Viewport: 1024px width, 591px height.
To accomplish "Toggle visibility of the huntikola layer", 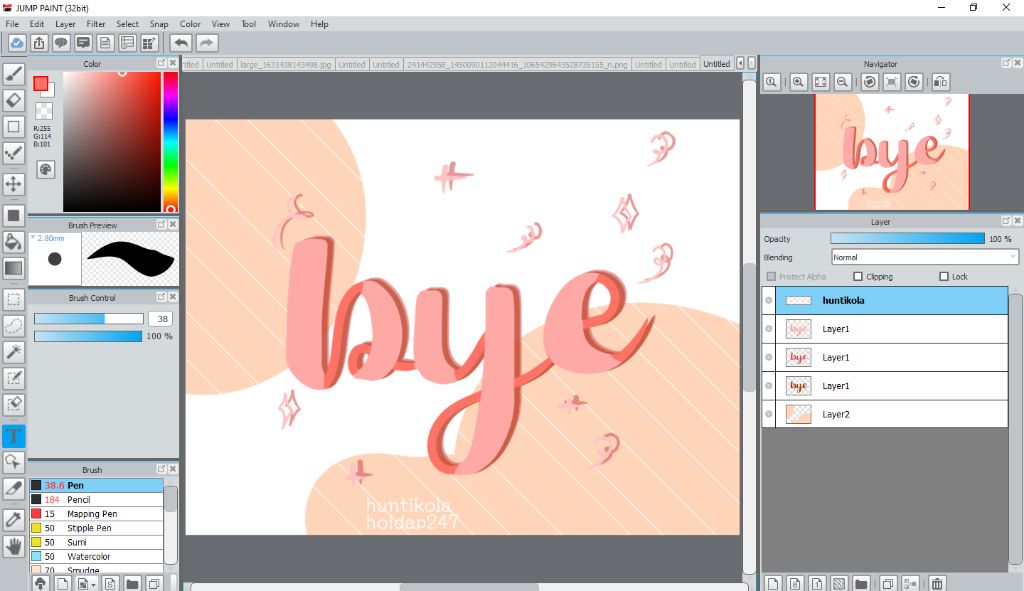I will tap(769, 300).
